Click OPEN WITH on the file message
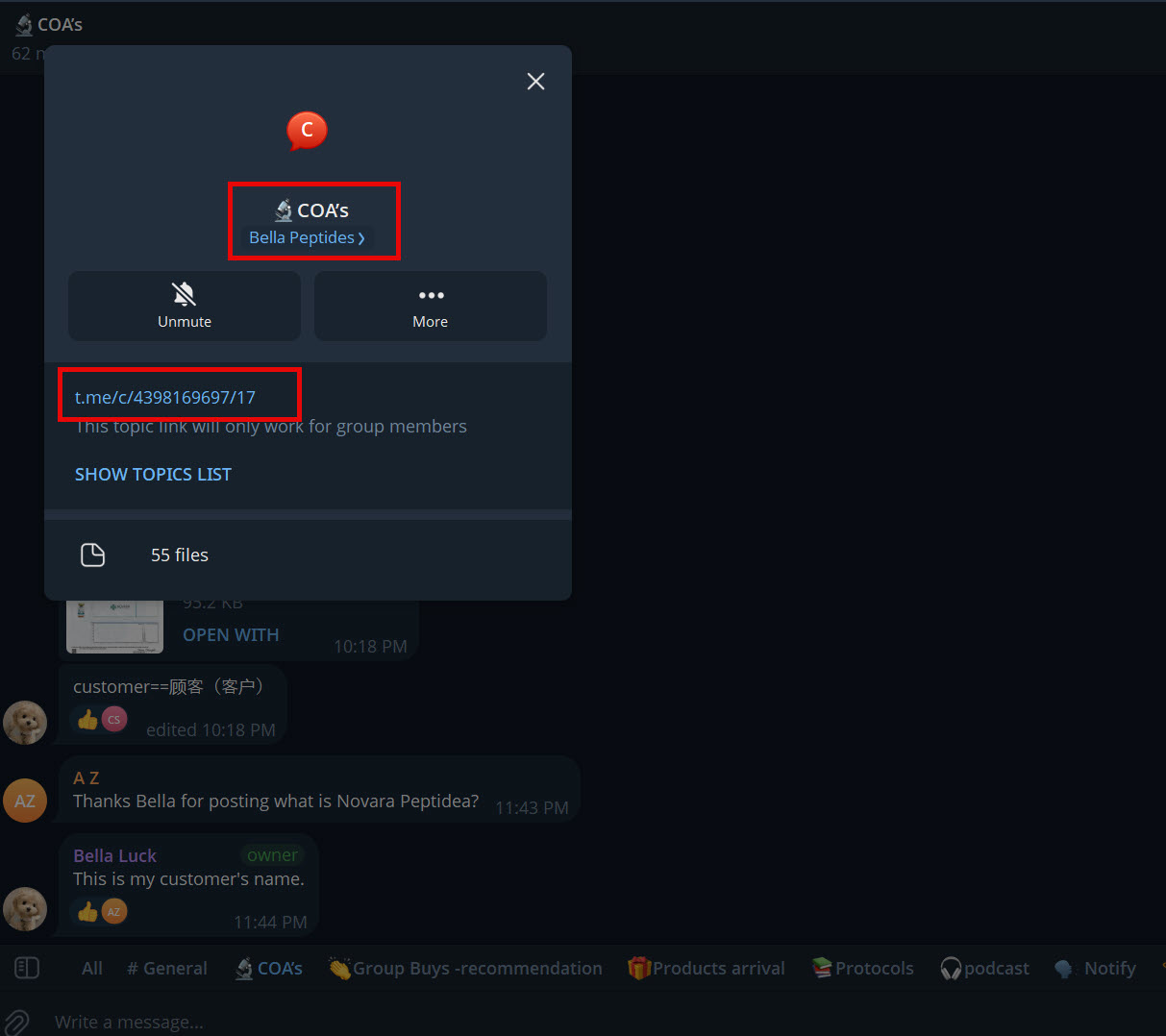Viewport: 1166px width, 1036px height. [231, 635]
